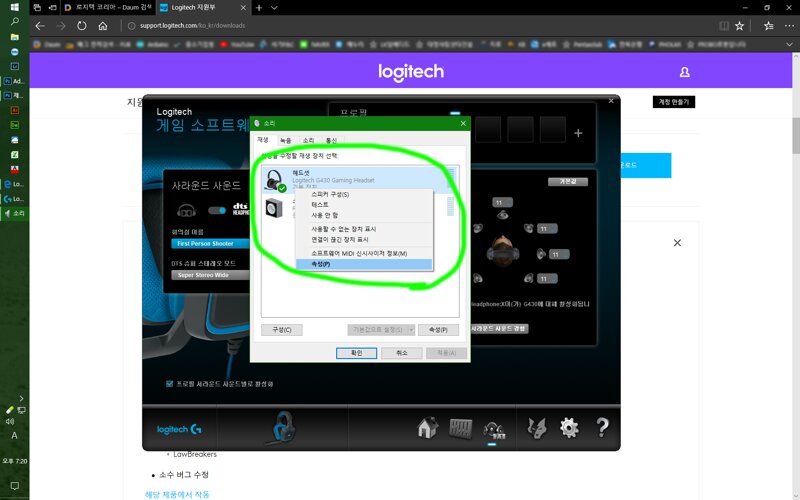This screenshot has width=800, height=500.
Task: Toggle the per-profile surround sound checkbox
Action: [x=169, y=384]
